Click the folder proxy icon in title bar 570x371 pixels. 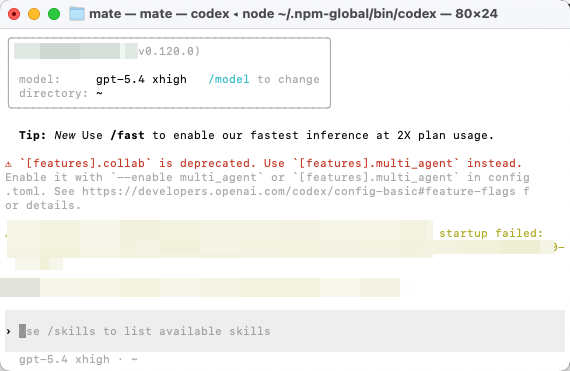(x=77, y=14)
